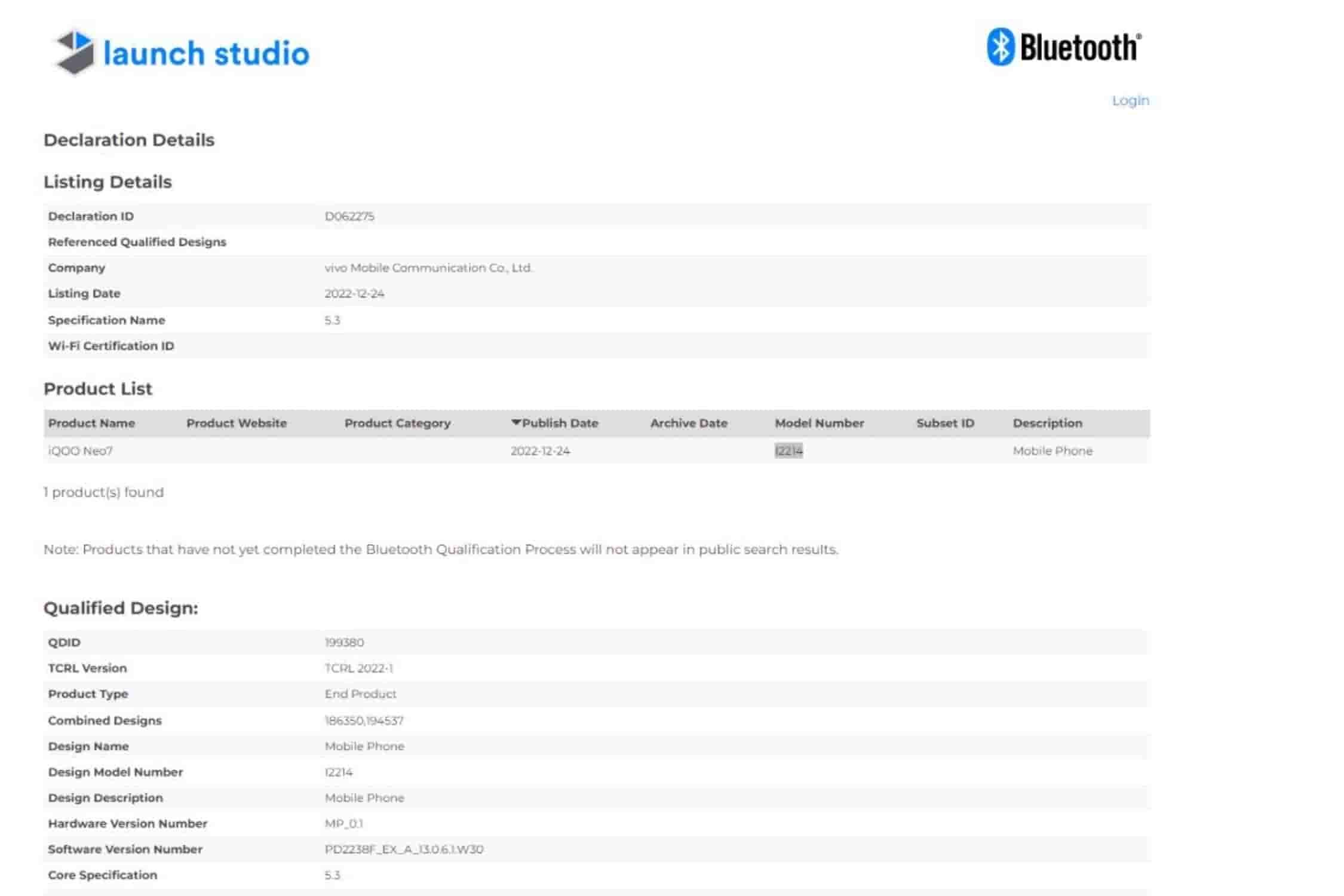Click the Description column header
Viewport: 1344px width, 896px height.
click(1048, 422)
